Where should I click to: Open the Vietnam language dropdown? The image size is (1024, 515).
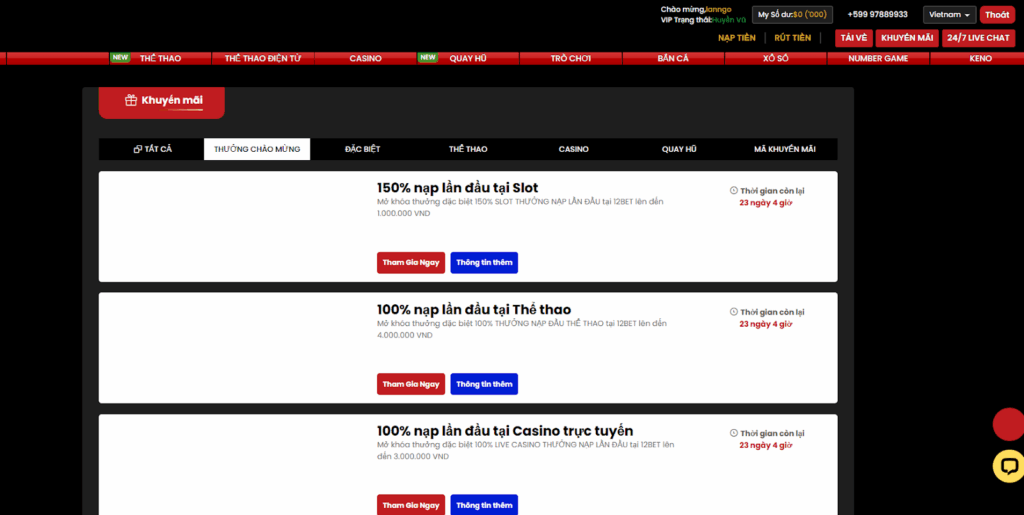click(950, 14)
